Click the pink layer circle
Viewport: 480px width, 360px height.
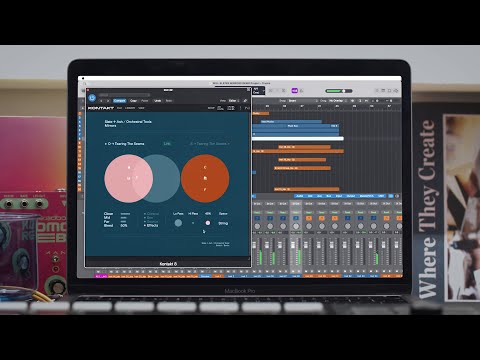pos(128,178)
